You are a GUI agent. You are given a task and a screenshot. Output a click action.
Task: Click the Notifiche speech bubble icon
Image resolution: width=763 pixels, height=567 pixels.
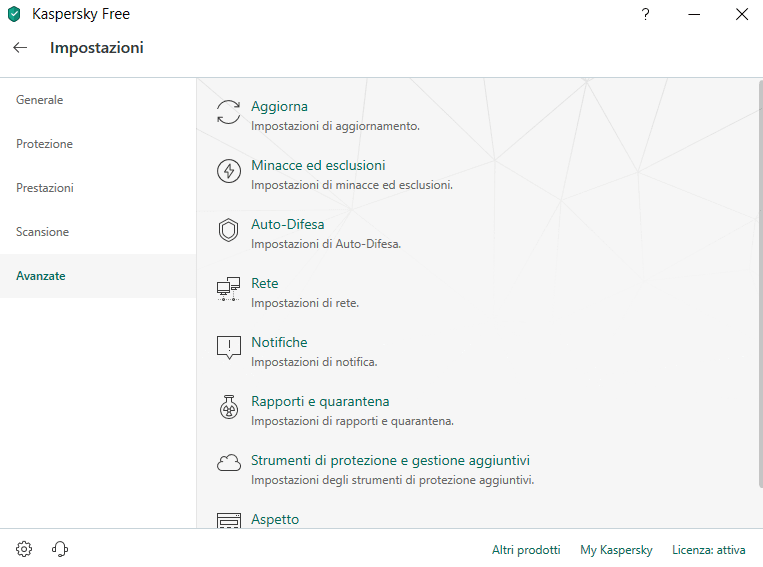point(229,348)
